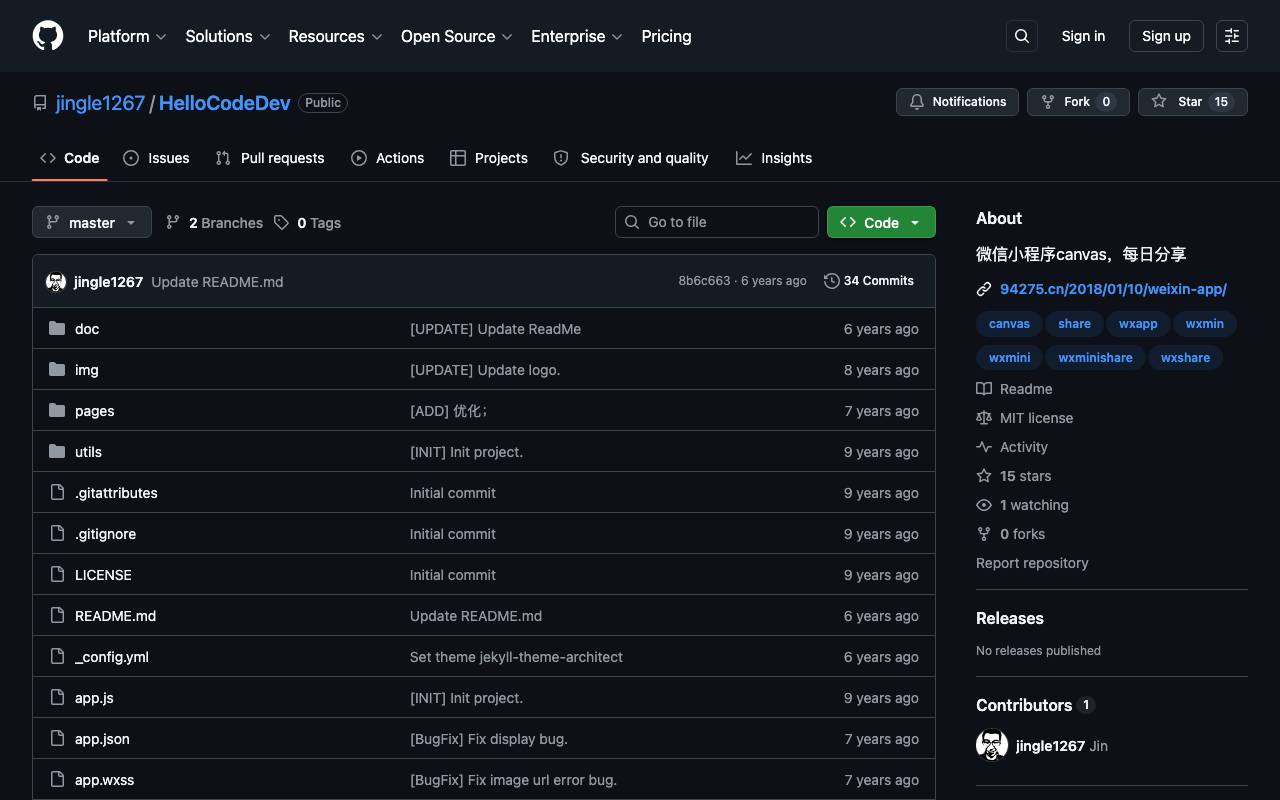This screenshot has width=1280, height=800.
Task: Open the master branch selector
Action: click(x=92, y=222)
